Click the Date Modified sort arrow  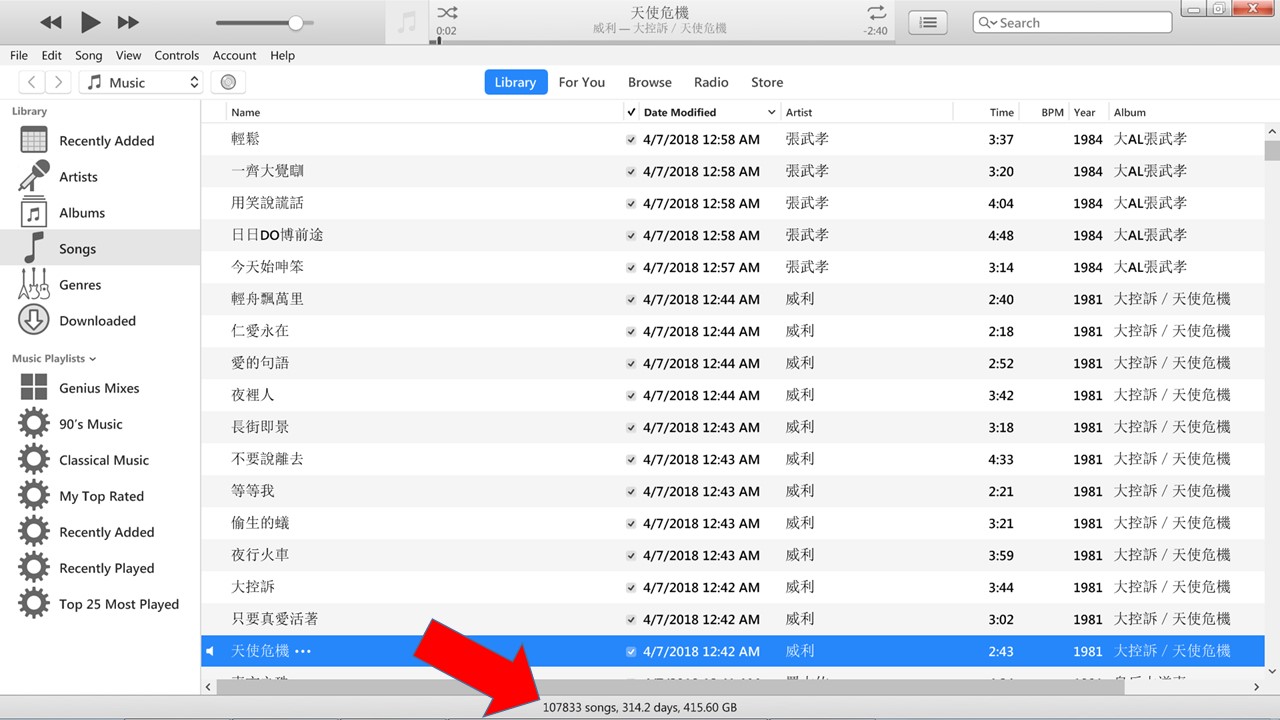pos(771,112)
